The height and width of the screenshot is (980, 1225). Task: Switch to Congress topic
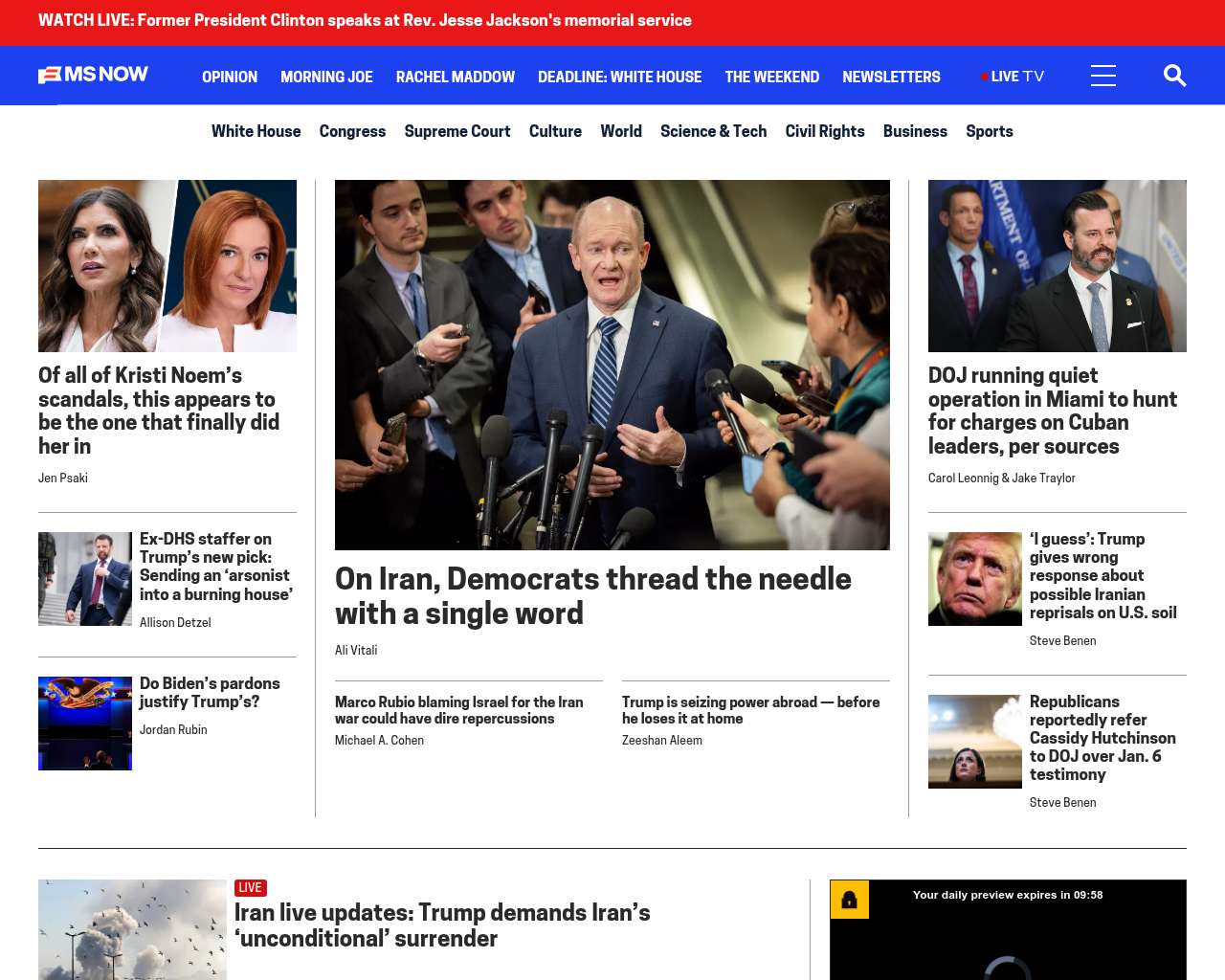click(352, 131)
